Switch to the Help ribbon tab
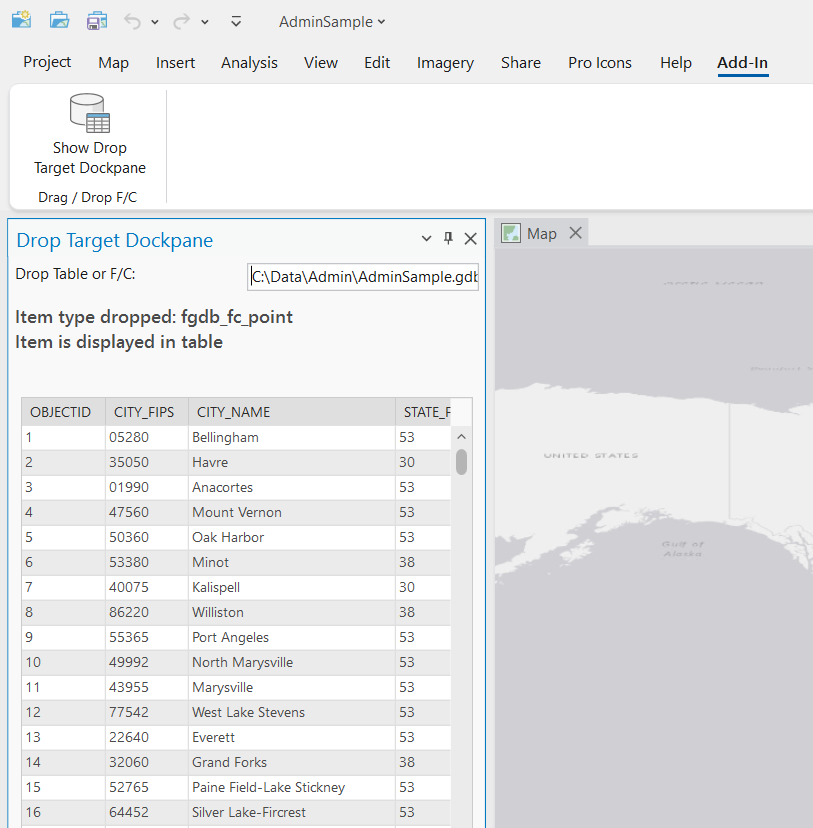813x828 pixels. tap(676, 62)
